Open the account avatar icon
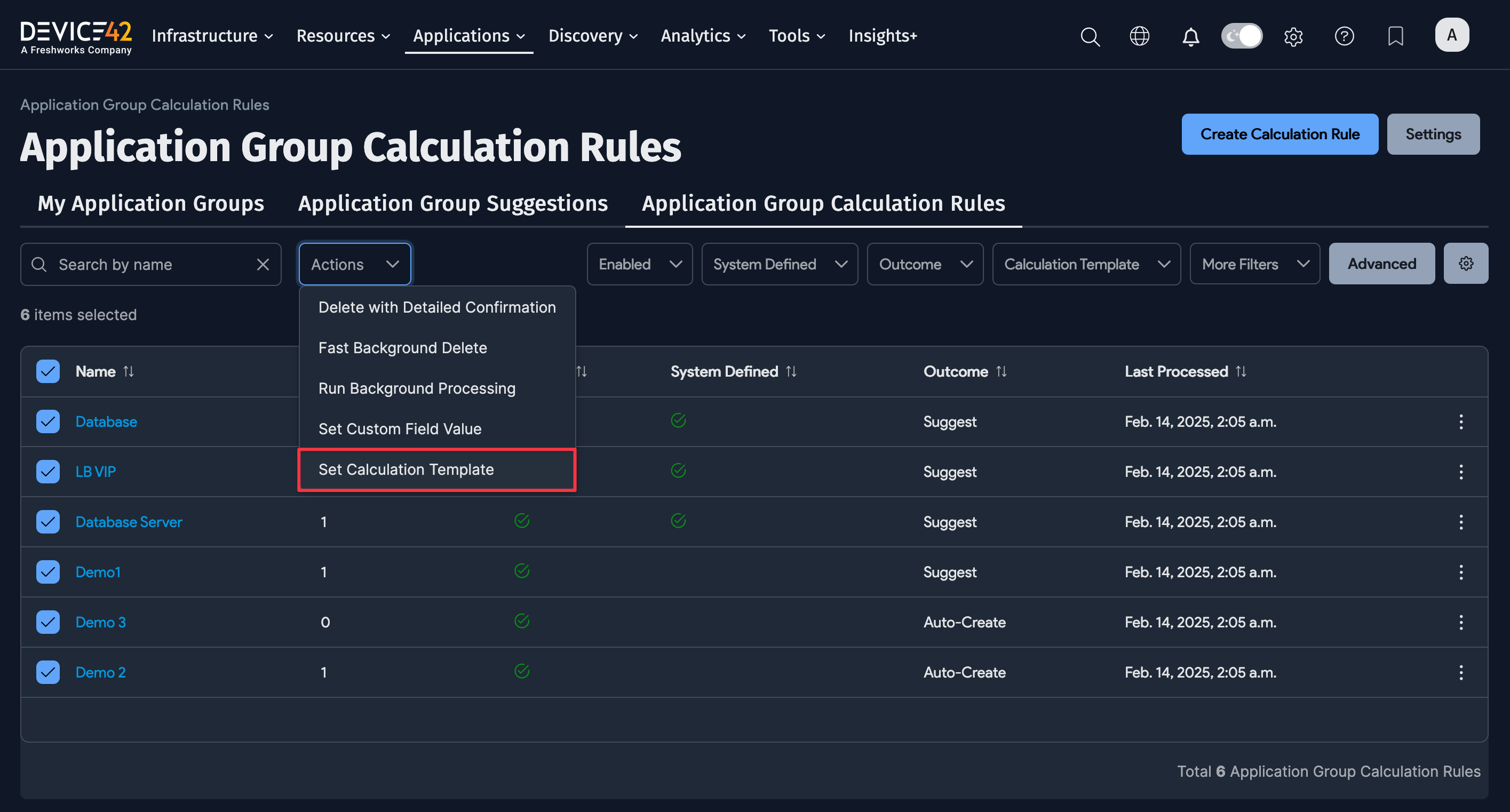The width and height of the screenshot is (1510, 812). (1452, 35)
